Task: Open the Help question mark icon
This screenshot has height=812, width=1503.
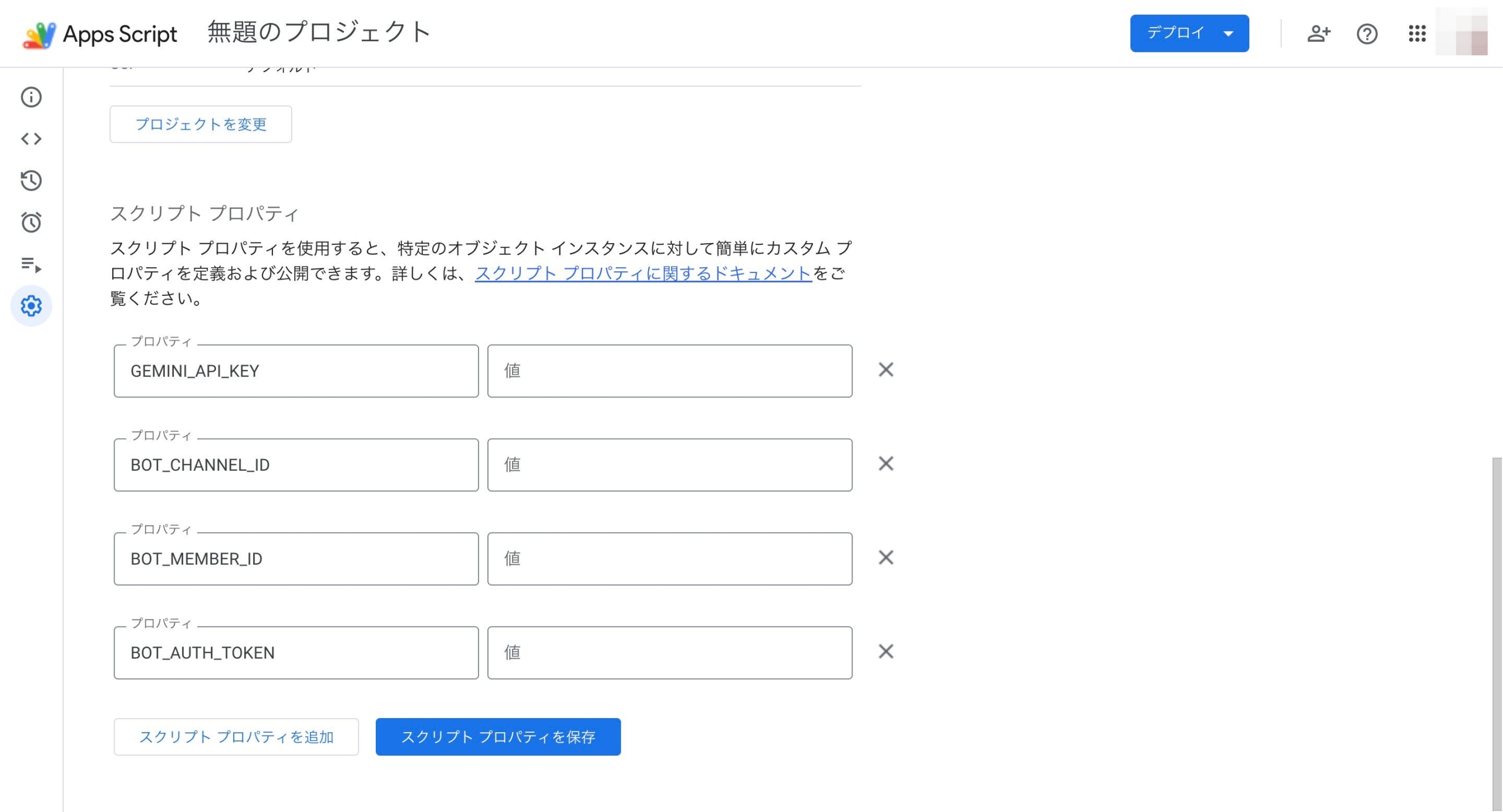Action: coord(1367,33)
